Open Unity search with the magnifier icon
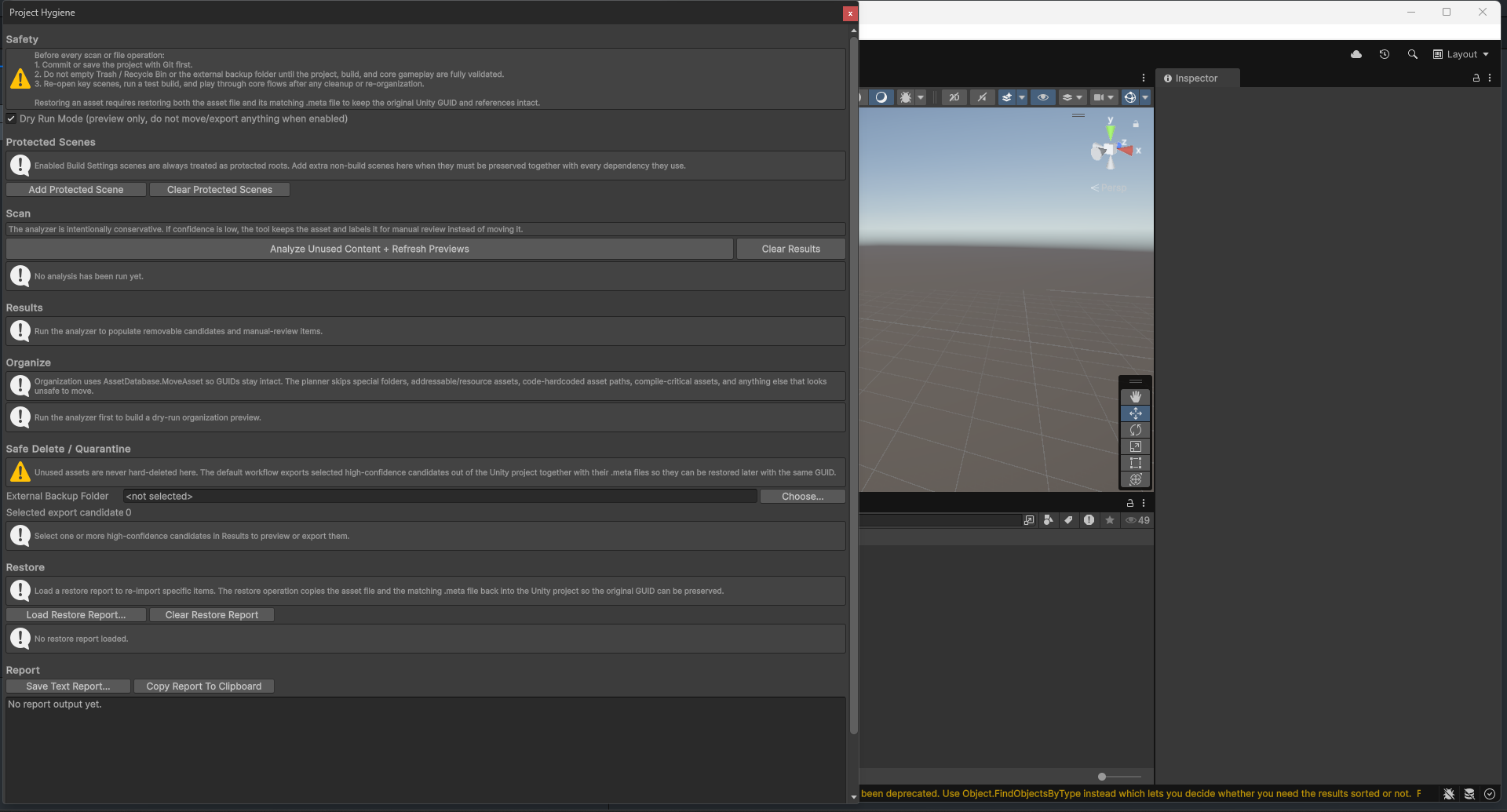This screenshot has width=1507, height=812. [x=1412, y=54]
